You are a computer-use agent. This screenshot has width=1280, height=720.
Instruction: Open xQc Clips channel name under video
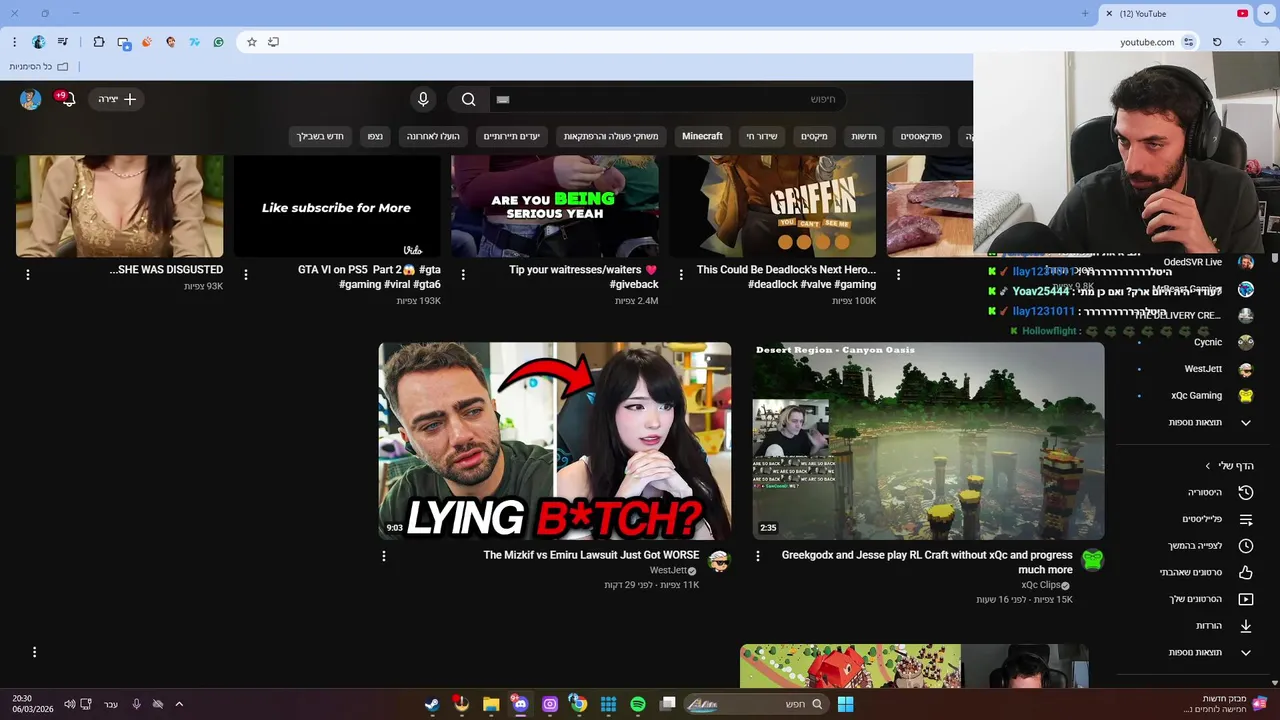pyautogui.click(x=1041, y=585)
